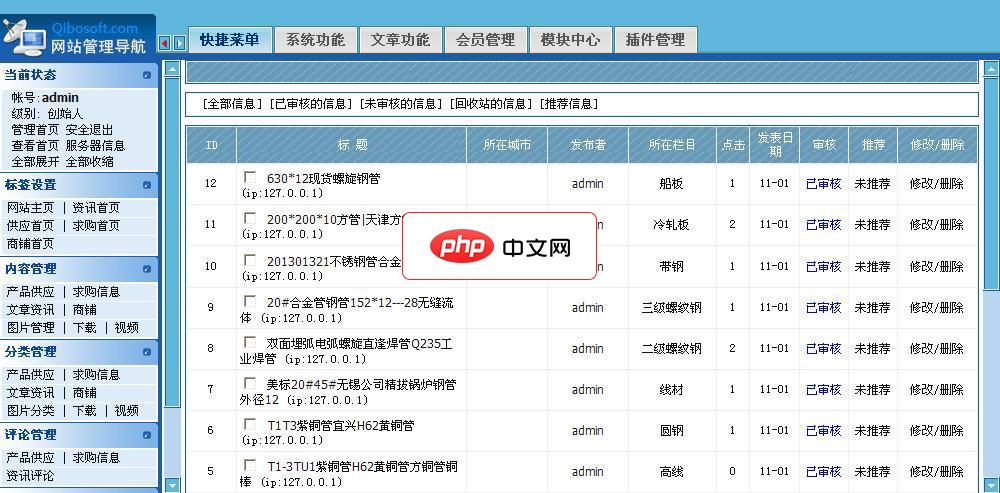Click 船板 category cell

(671, 184)
